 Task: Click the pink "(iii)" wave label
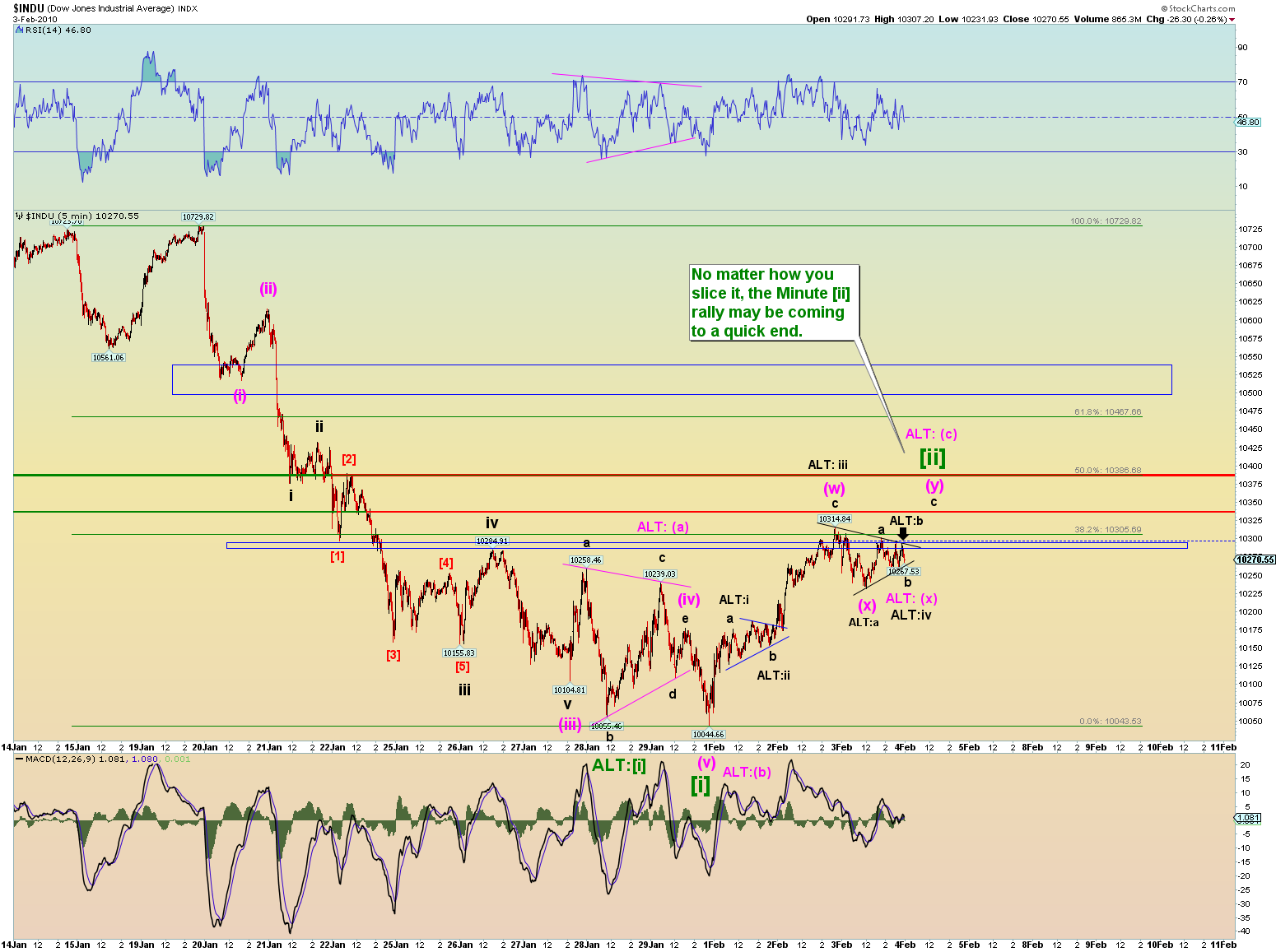(570, 724)
